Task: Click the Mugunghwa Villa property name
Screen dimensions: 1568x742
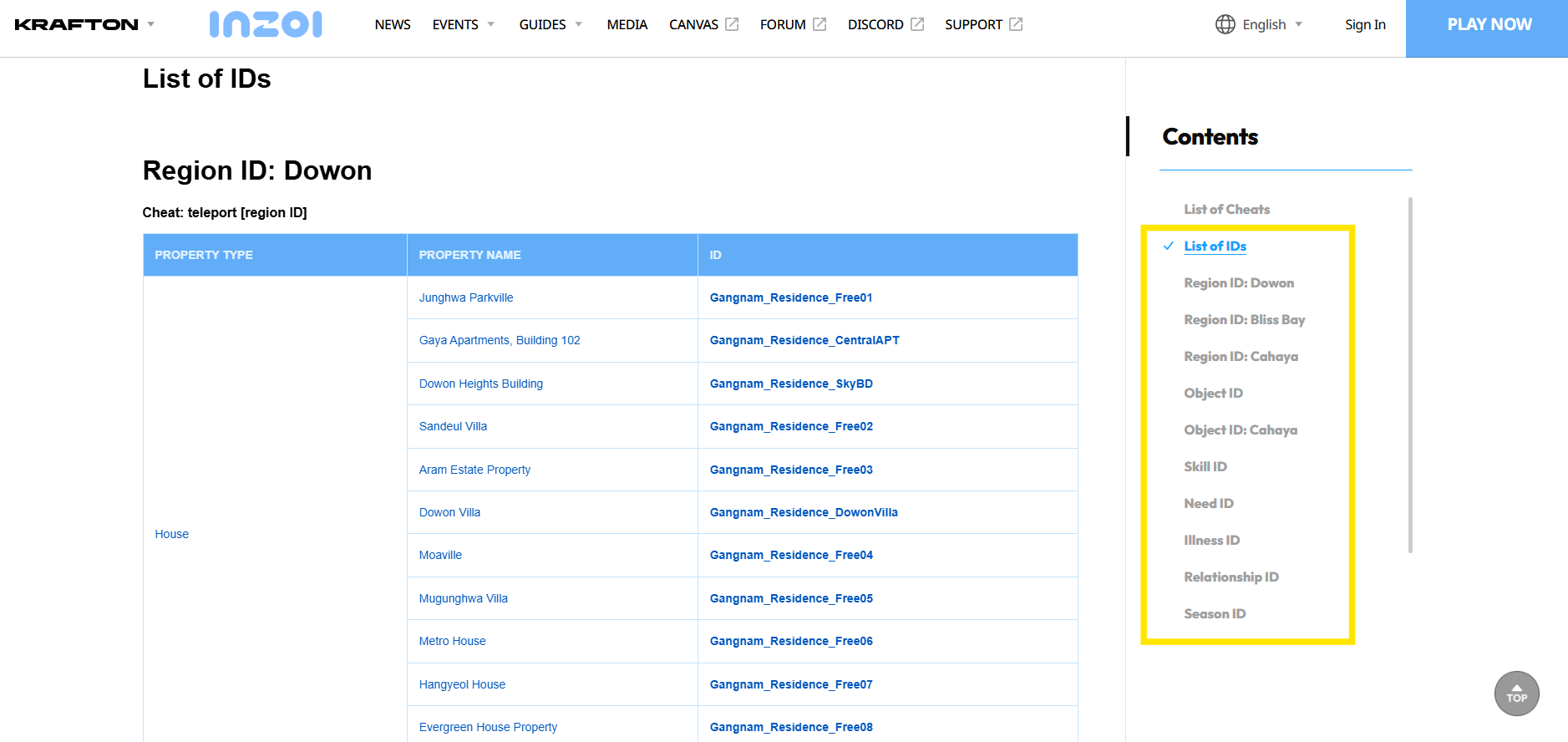Action: tap(464, 598)
